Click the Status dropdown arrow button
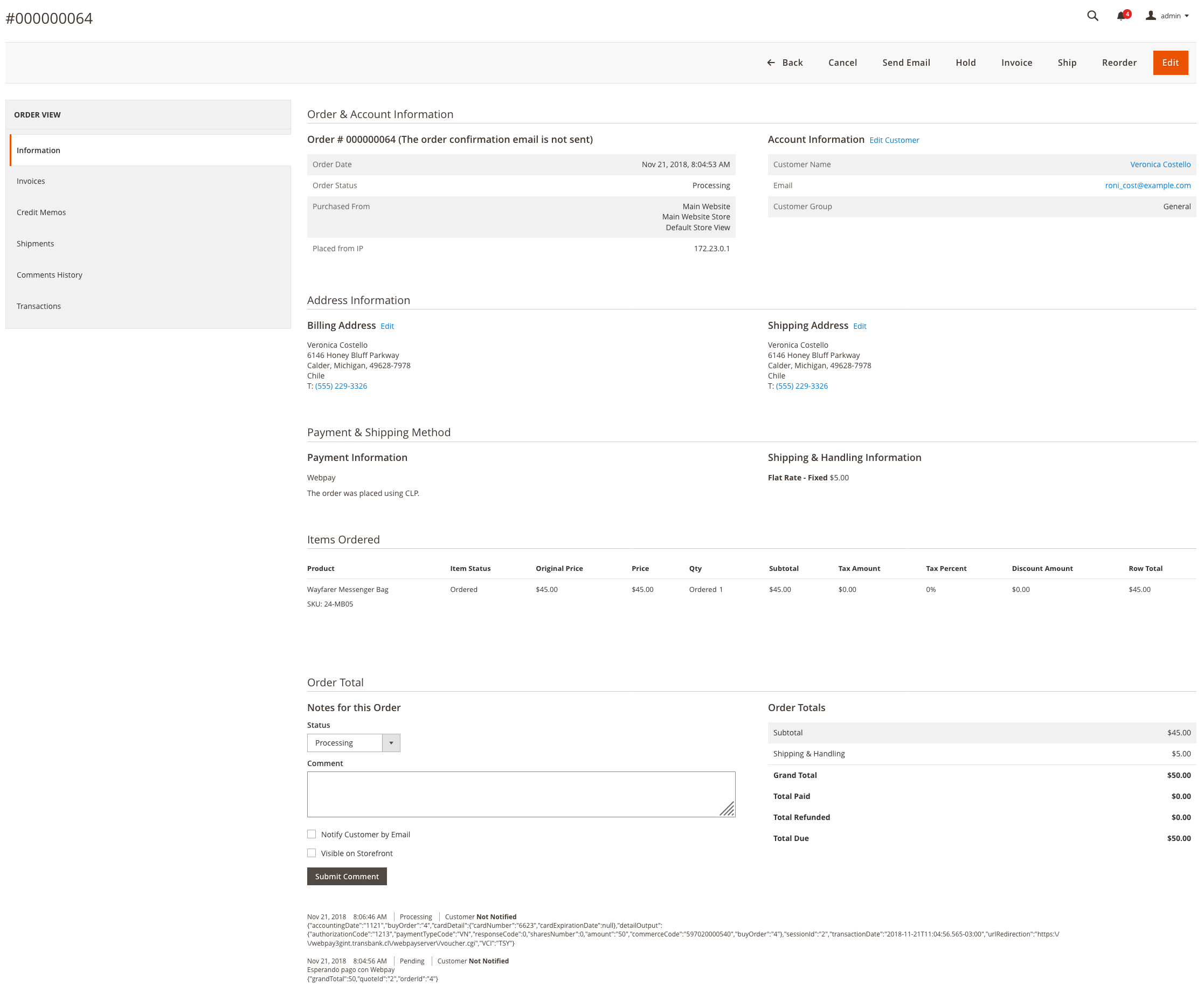 [391, 743]
